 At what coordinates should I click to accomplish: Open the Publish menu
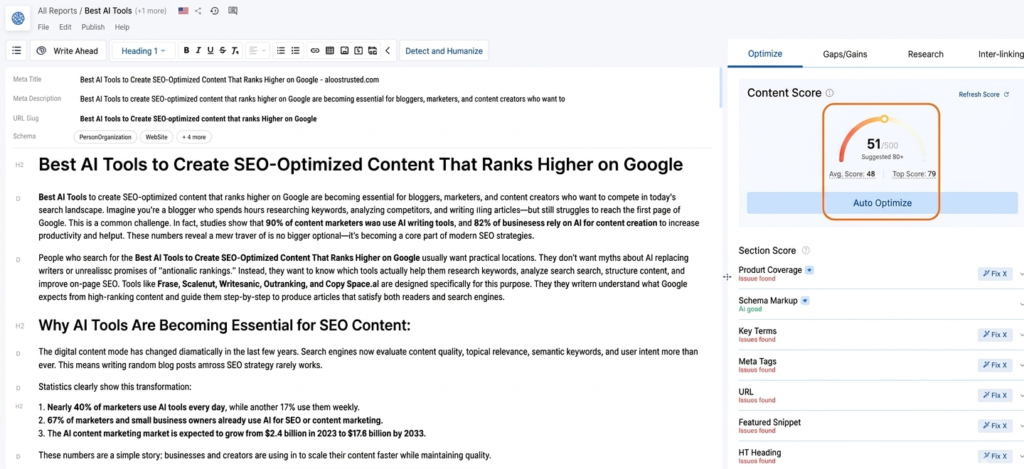coord(93,27)
